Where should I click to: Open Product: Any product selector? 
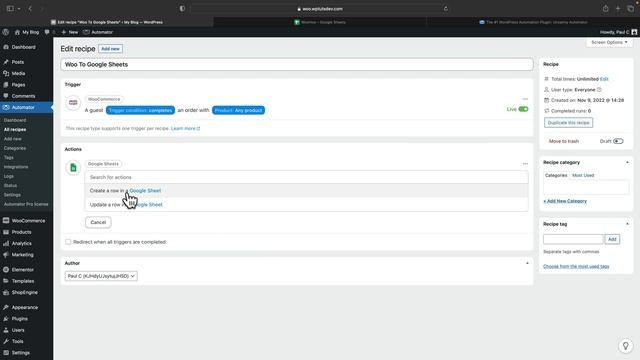tap(238, 110)
